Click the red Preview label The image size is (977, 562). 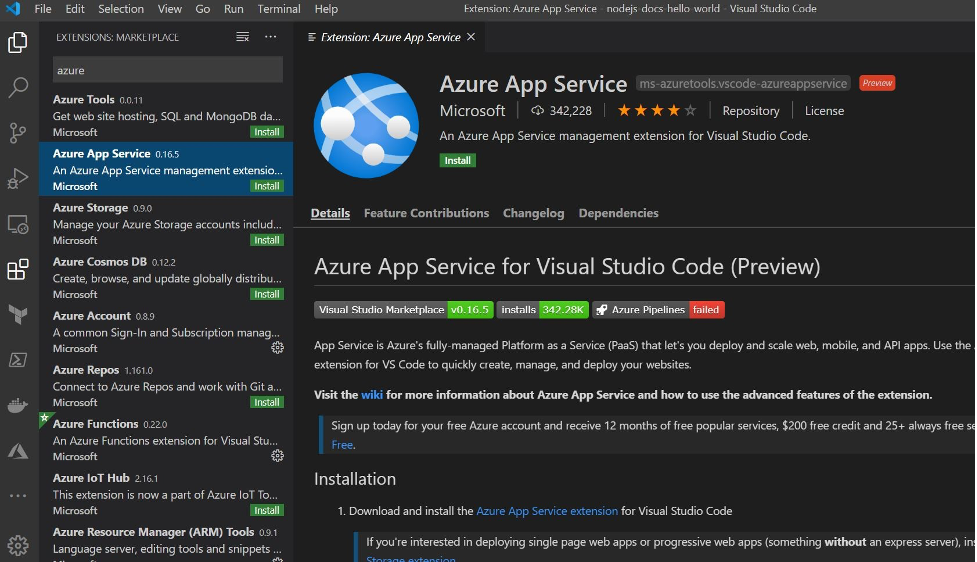(x=877, y=83)
